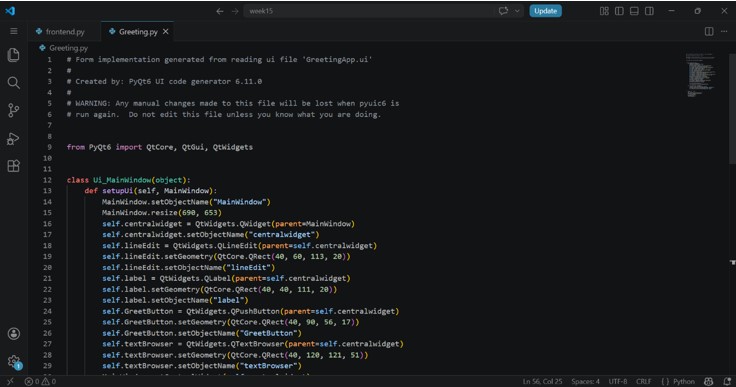Click the Copilot status icon

[708, 381]
